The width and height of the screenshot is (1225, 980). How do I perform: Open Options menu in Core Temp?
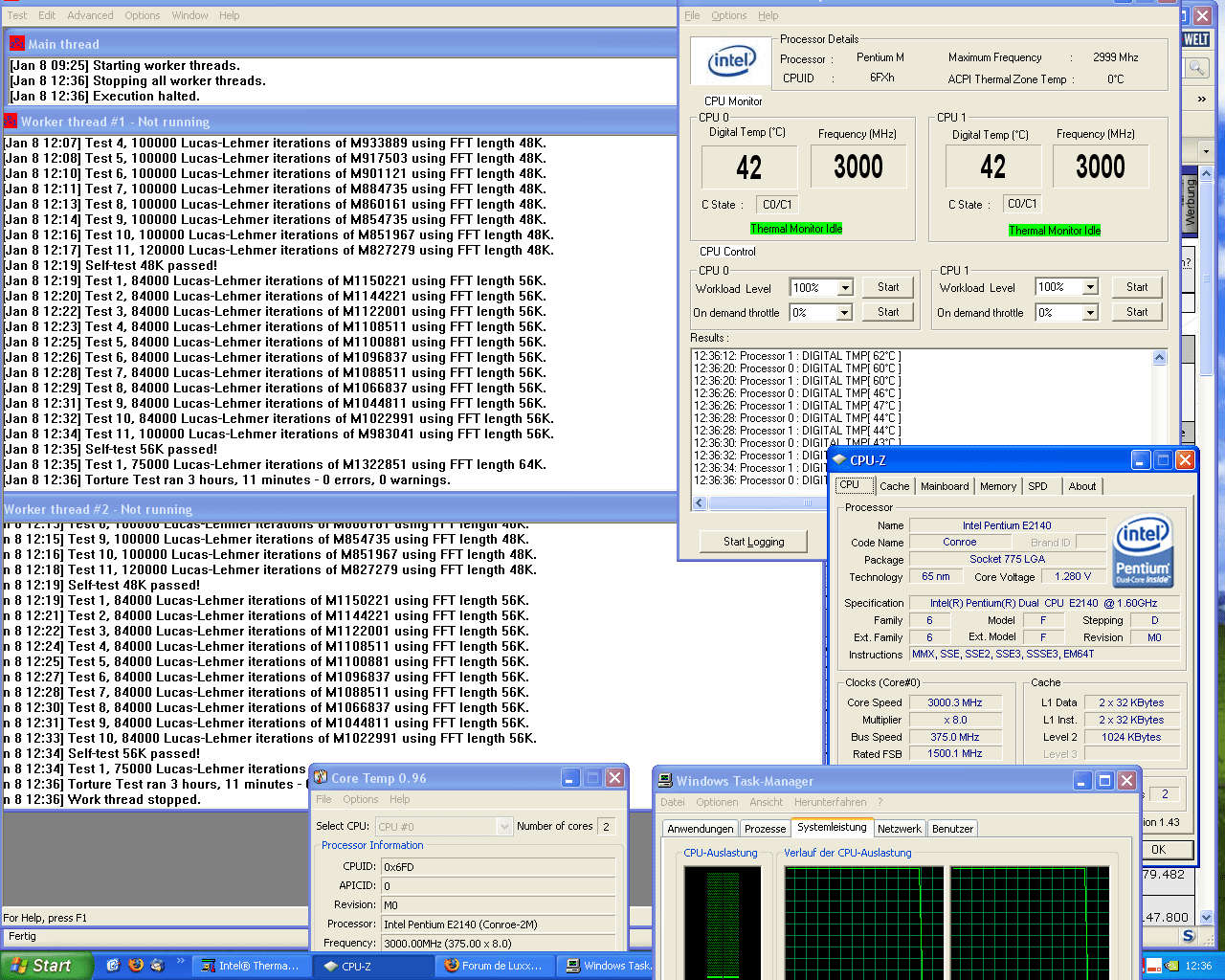click(x=360, y=799)
